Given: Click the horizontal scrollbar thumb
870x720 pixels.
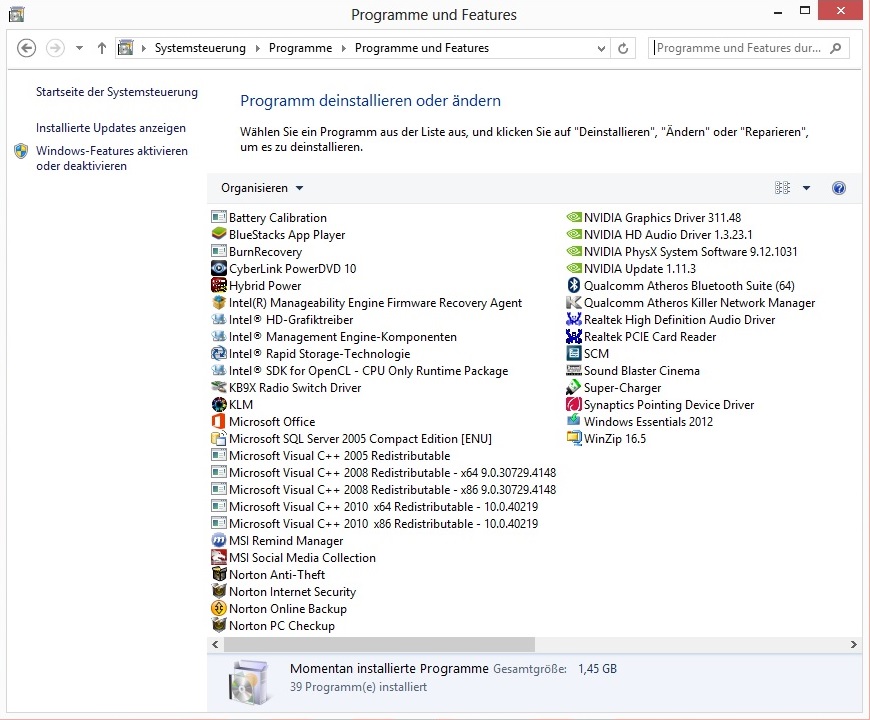Looking at the screenshot, I should pos(379,645).
